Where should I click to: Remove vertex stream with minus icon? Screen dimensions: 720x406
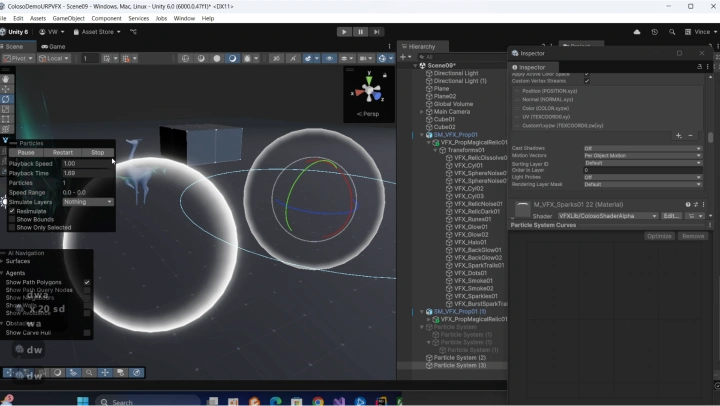click(x=690, y=135)
